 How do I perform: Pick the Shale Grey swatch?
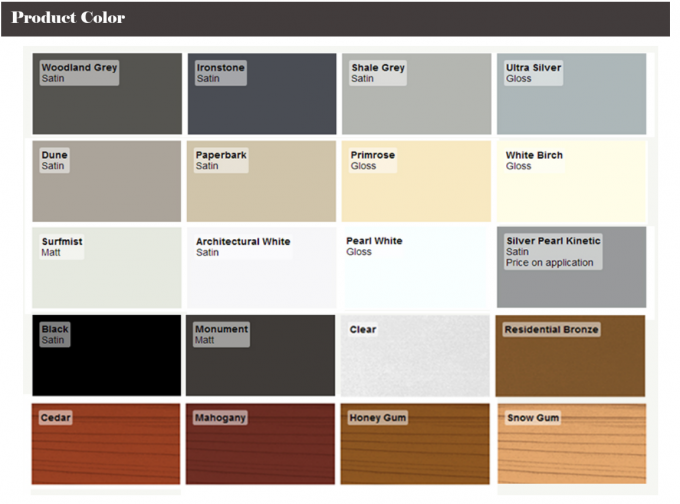point(416,94)
